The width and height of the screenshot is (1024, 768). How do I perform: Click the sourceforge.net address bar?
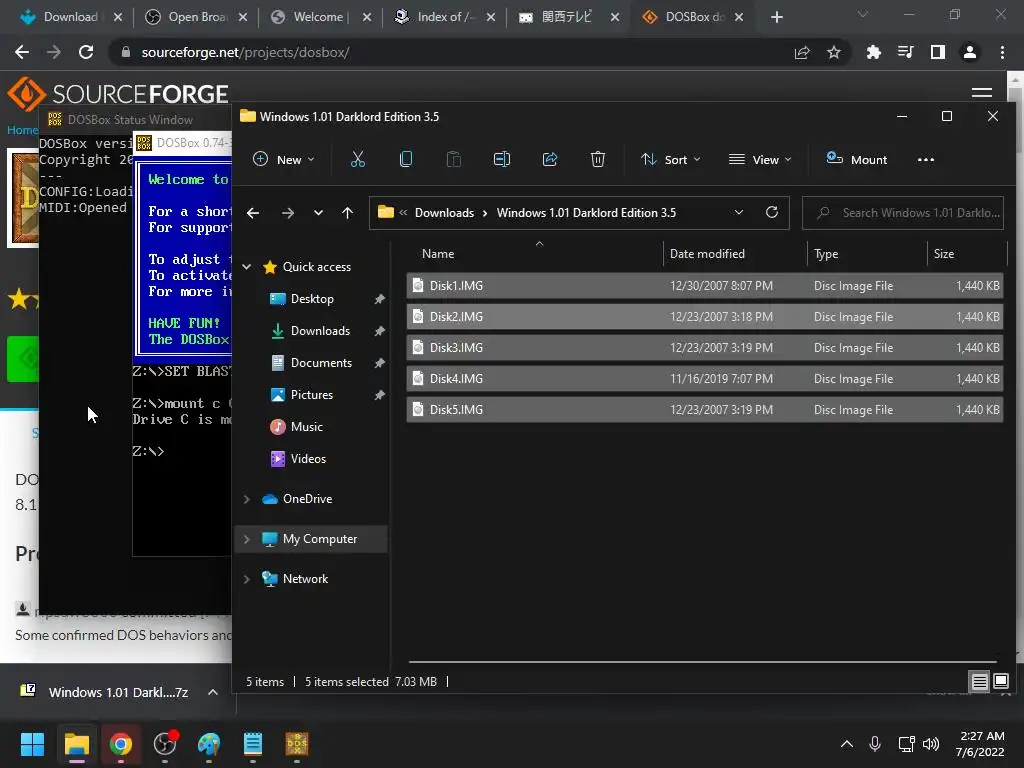click(x=451, y=52)
